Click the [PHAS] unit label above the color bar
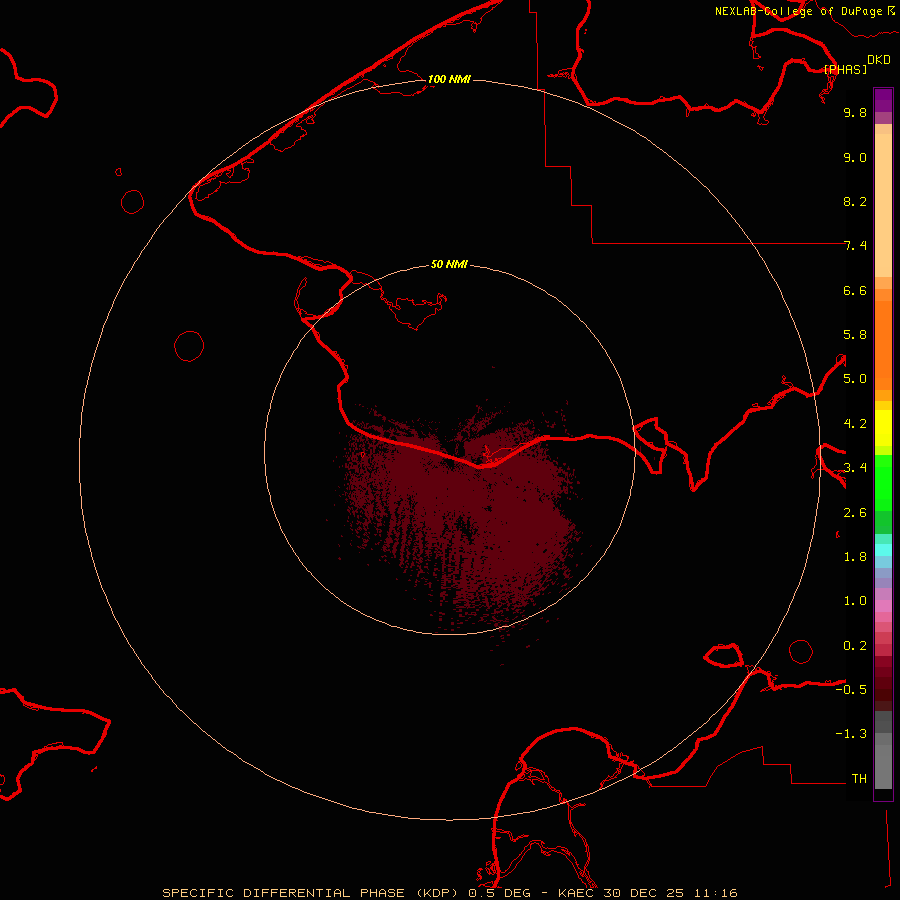 [x=845, y=69]
